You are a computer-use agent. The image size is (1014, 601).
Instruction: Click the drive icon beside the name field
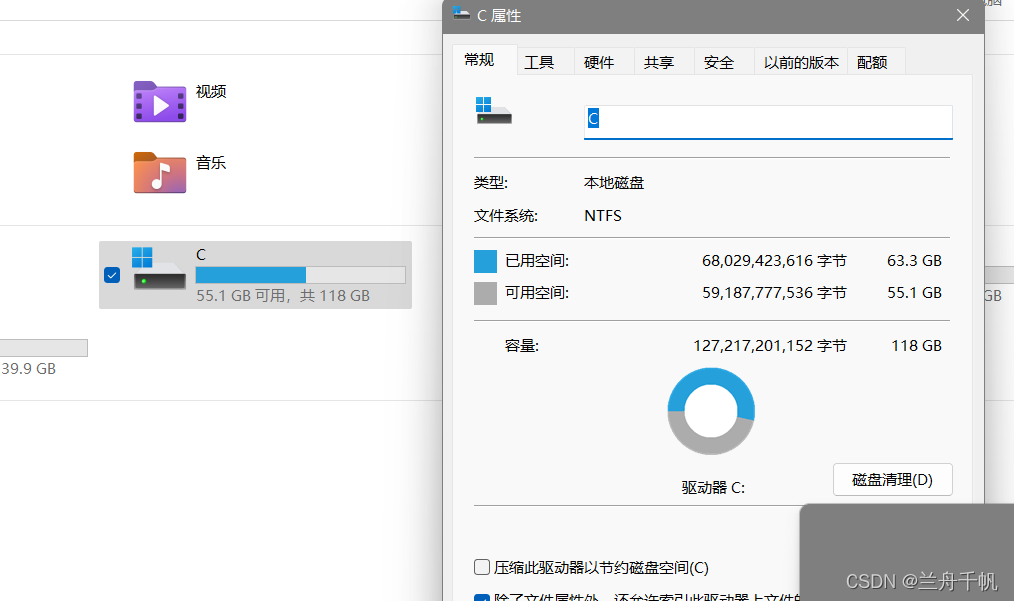493,111
